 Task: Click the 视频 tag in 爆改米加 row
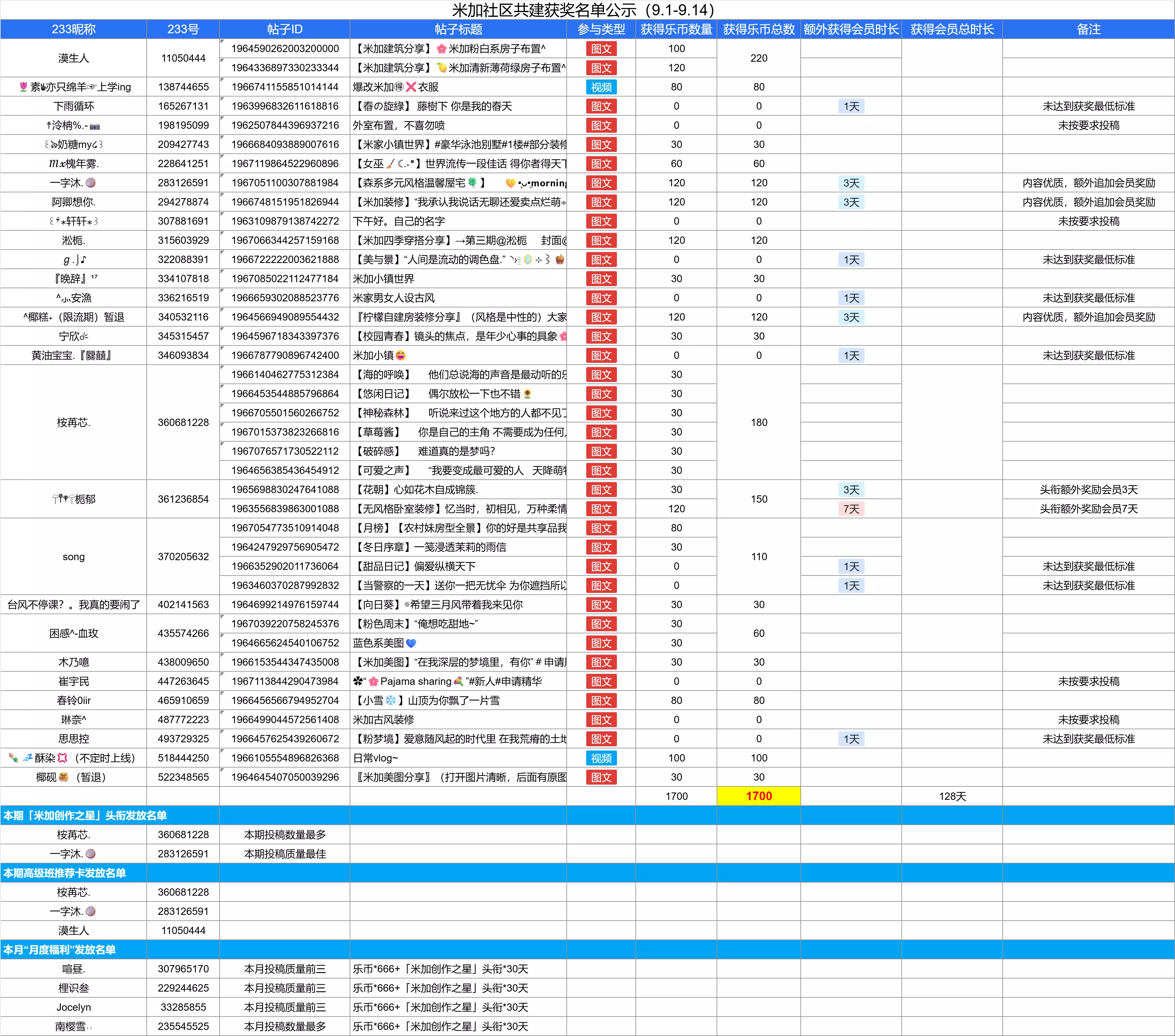(601, 87)
